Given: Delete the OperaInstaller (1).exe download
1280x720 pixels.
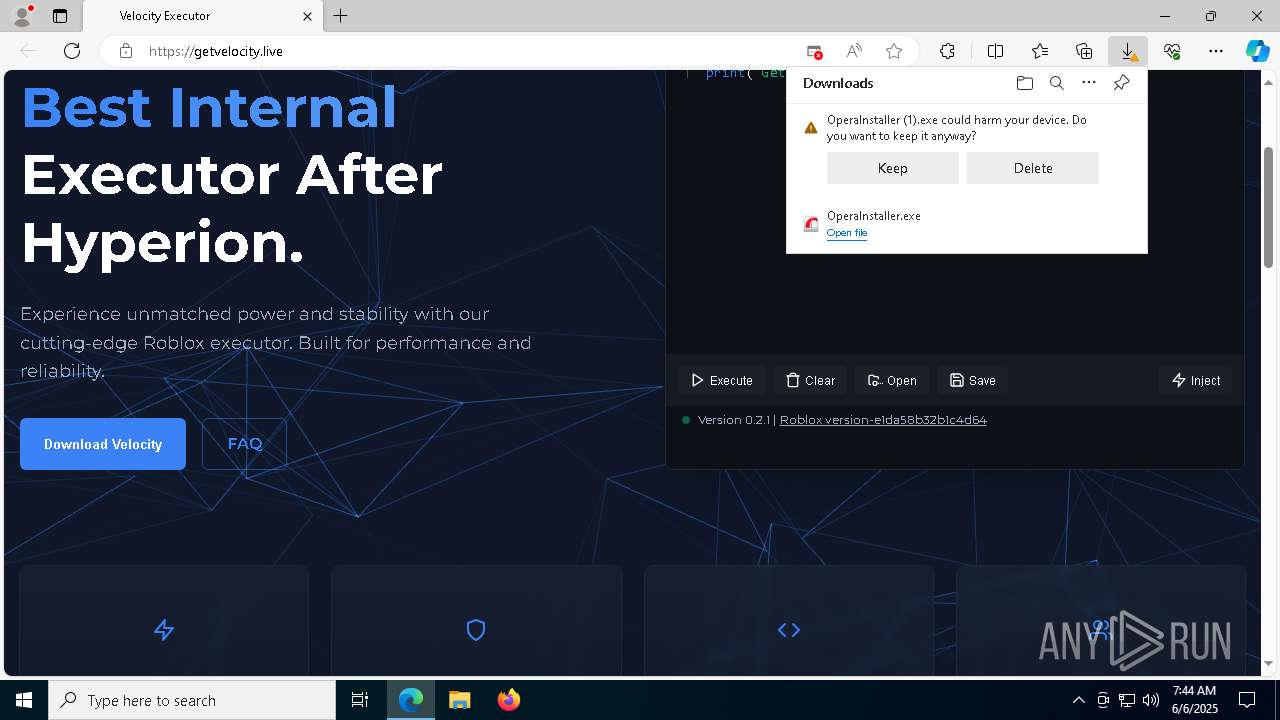Looking at the screenshot, I should pyautogui.click(x=1033, y=168).
